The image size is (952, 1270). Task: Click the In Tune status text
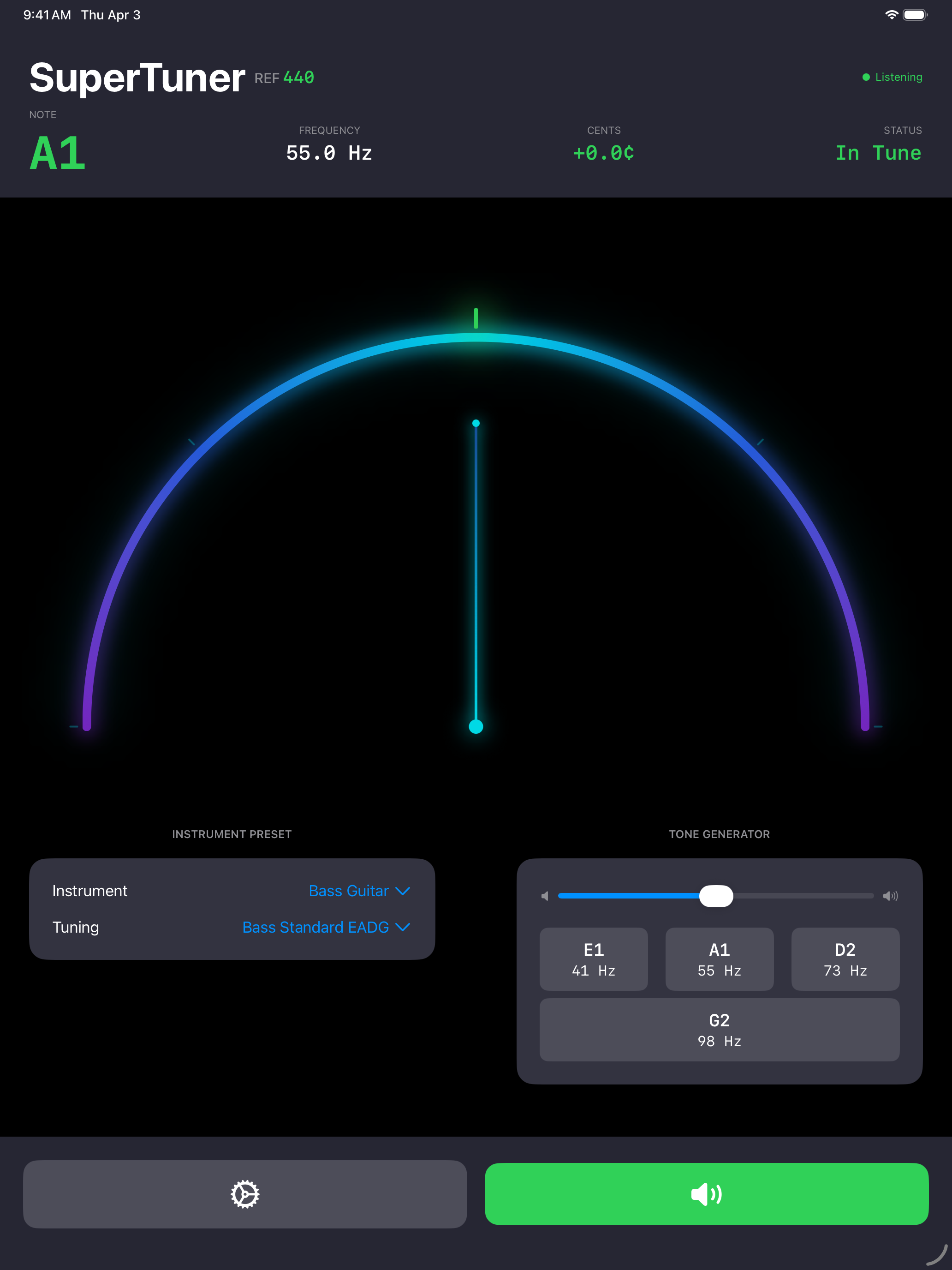click(x=878, y=153)
